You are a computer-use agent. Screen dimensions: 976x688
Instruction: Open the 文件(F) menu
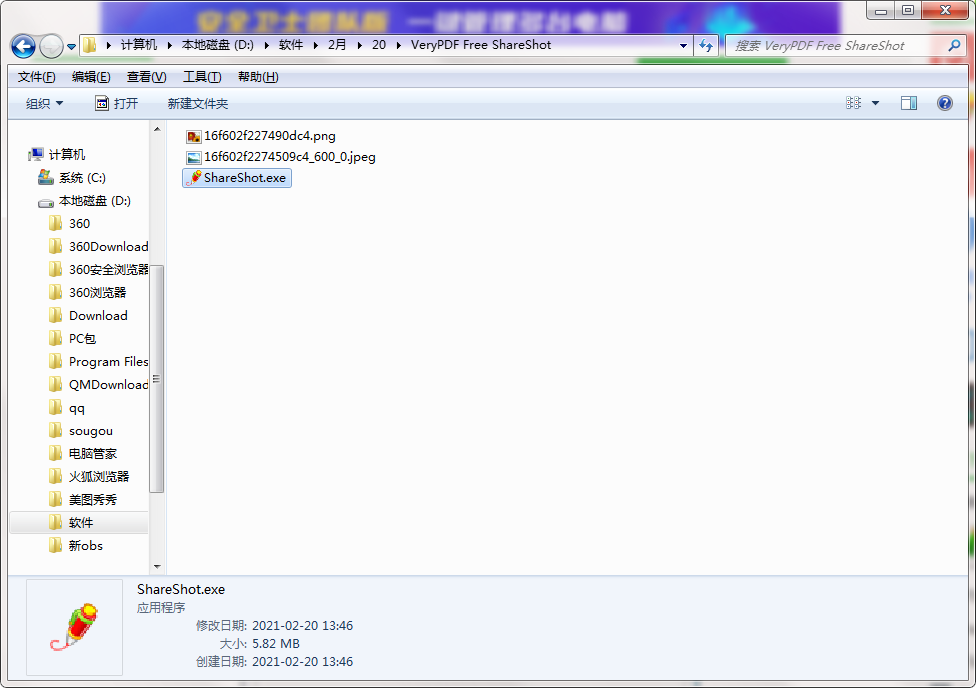point(36,77)
